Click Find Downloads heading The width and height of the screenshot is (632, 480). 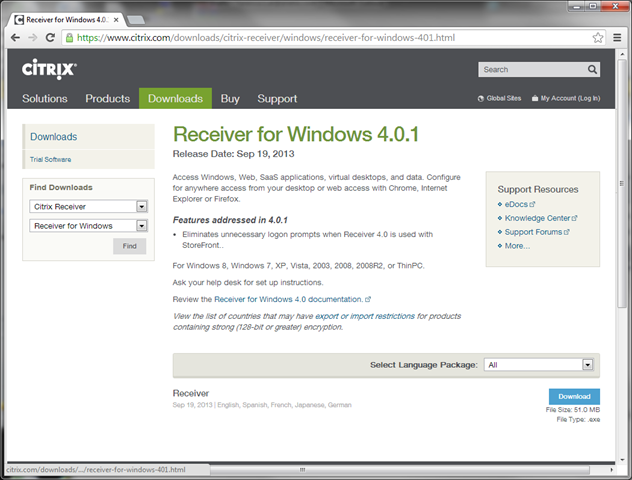point(61,187)
